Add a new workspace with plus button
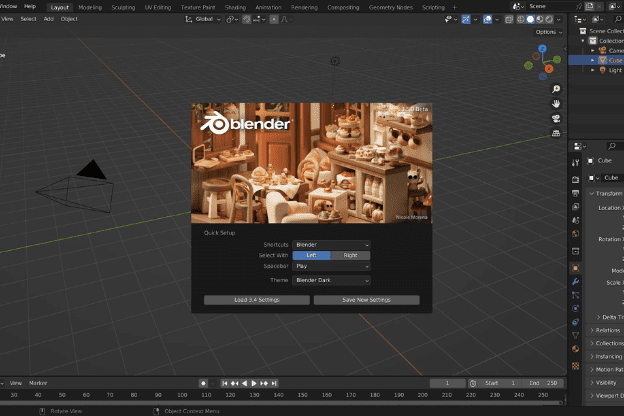The height and width of the screenshot is (416, 624). [454, 8]
